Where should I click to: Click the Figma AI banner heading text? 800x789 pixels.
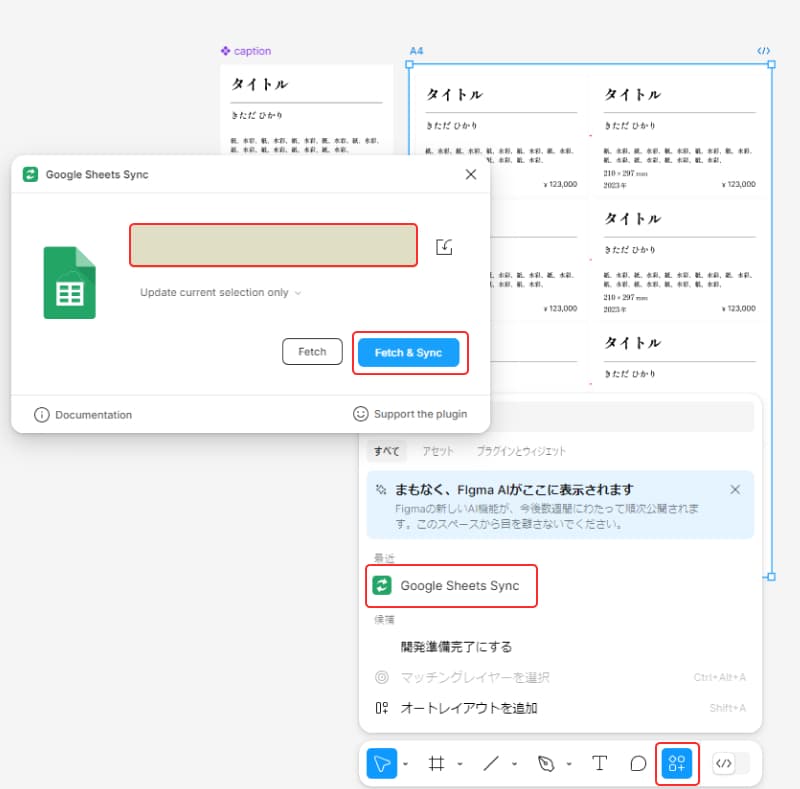[x=514, y=490]
